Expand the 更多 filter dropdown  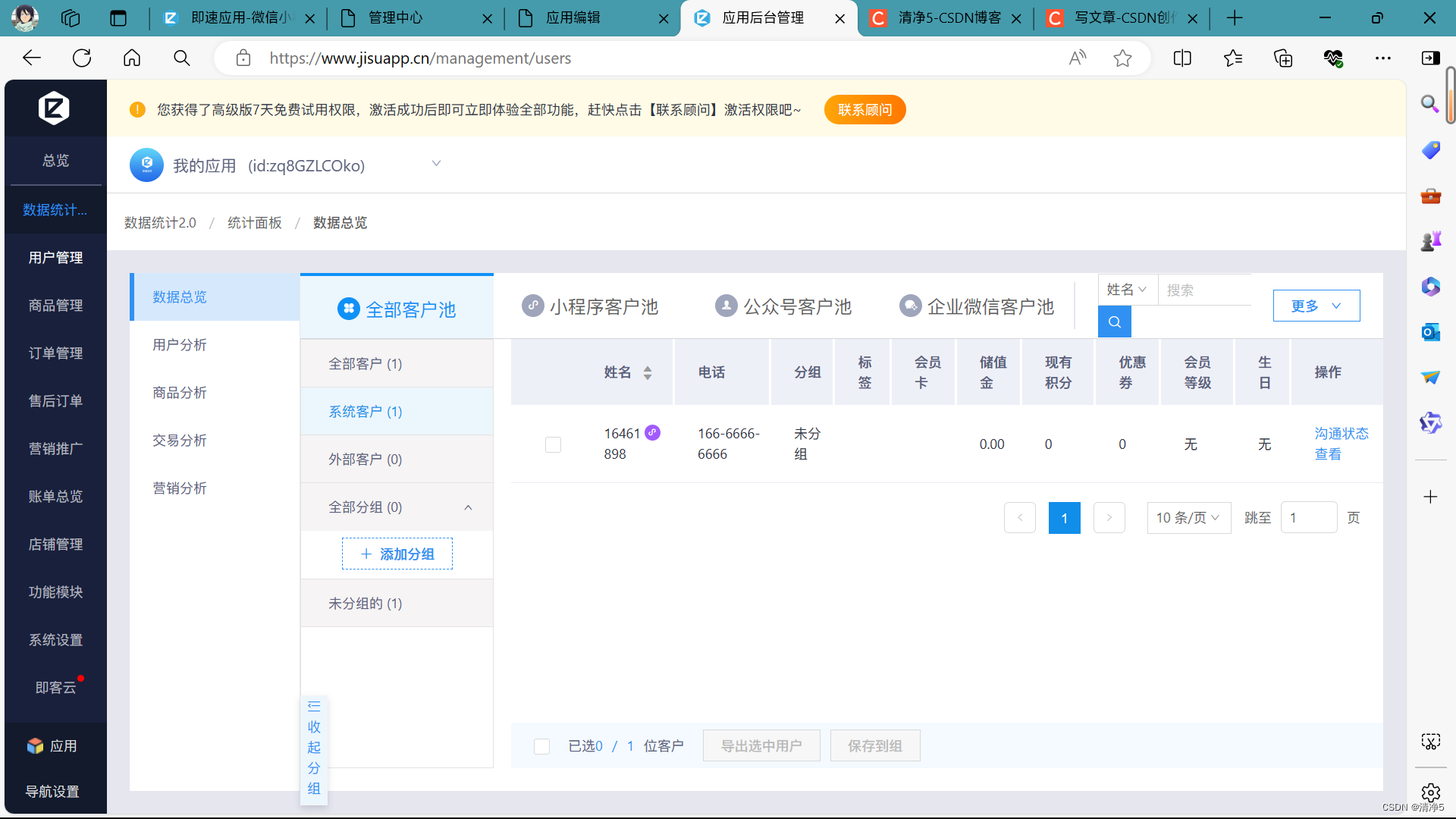(1316, 306)
